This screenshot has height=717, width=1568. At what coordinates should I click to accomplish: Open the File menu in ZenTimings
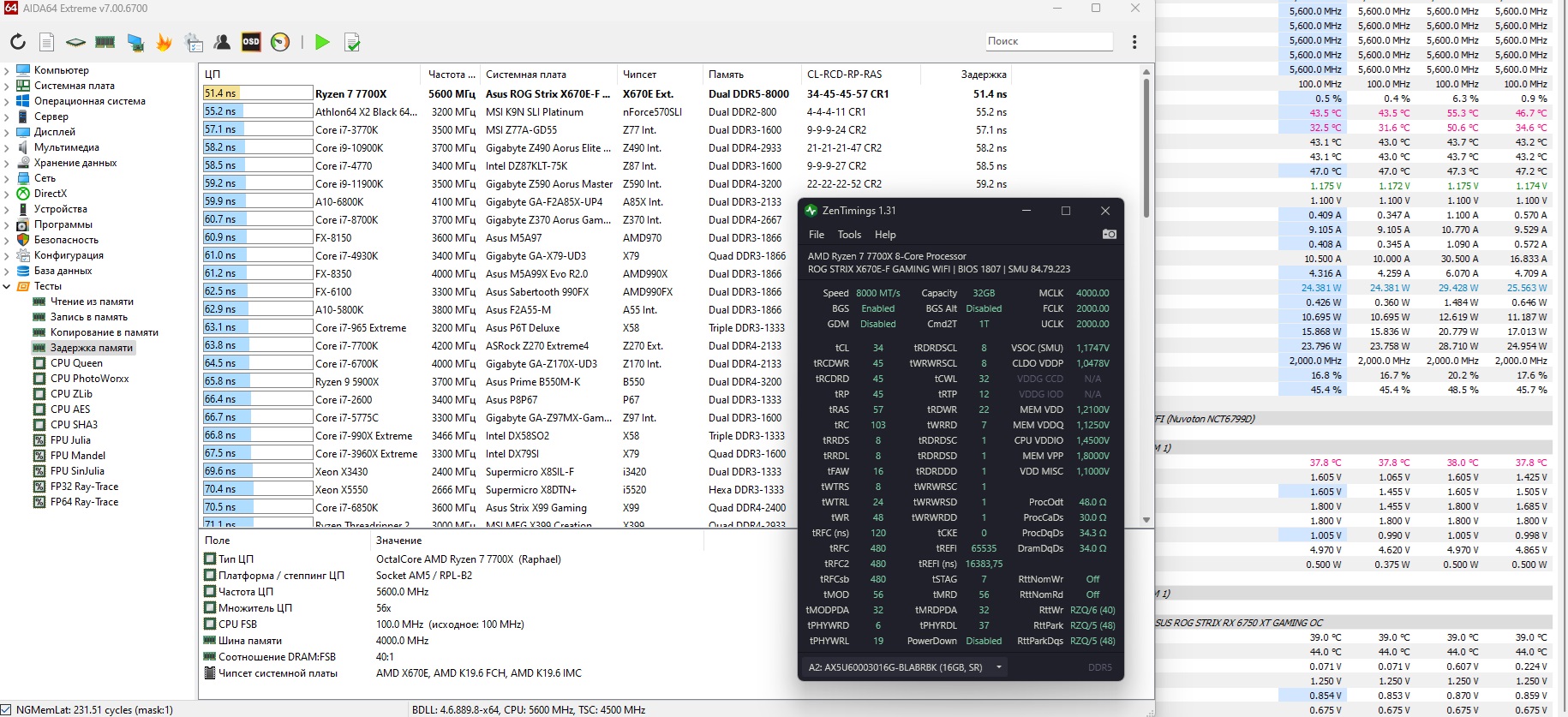coord(817,235)
